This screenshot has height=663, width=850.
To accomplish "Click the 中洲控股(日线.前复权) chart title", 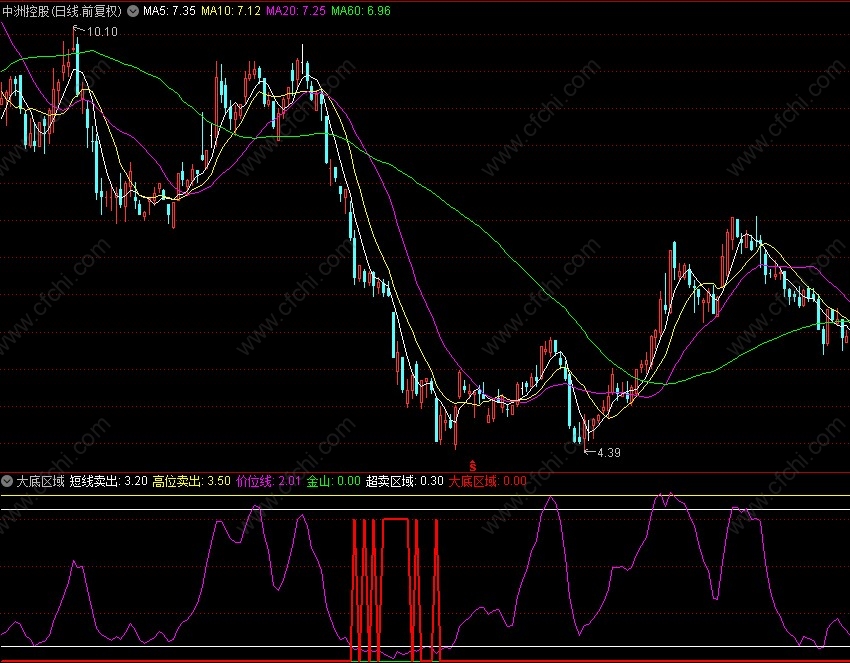I will [x=62, y=11].
